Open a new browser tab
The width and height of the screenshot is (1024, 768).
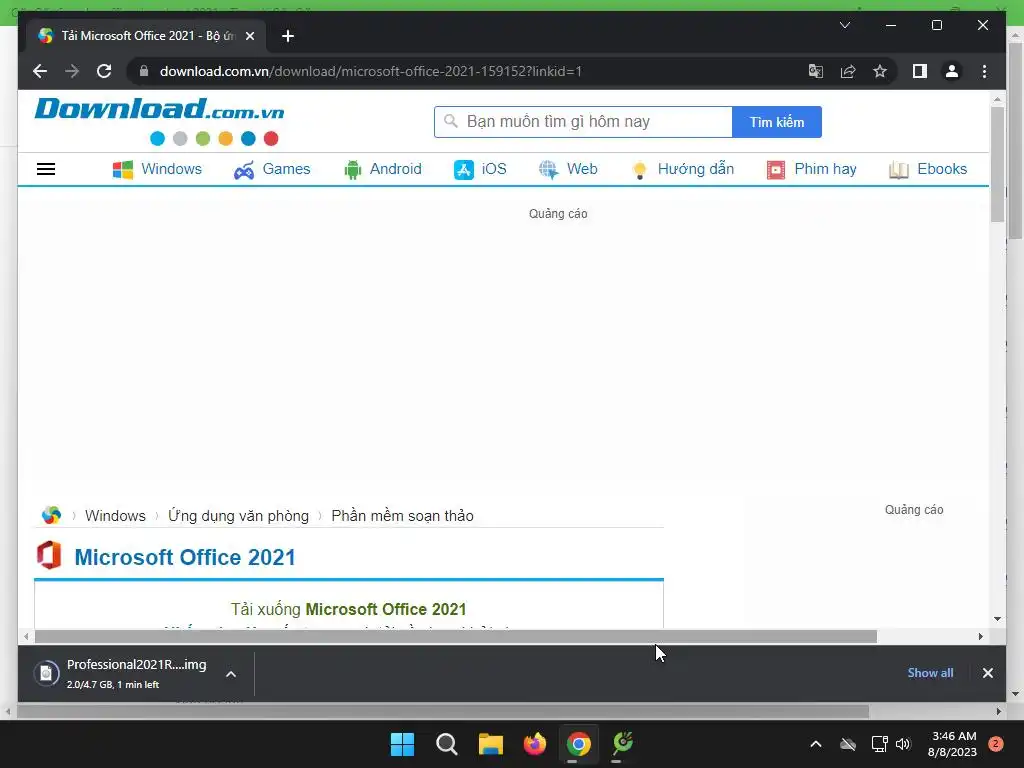coord(288,36)
